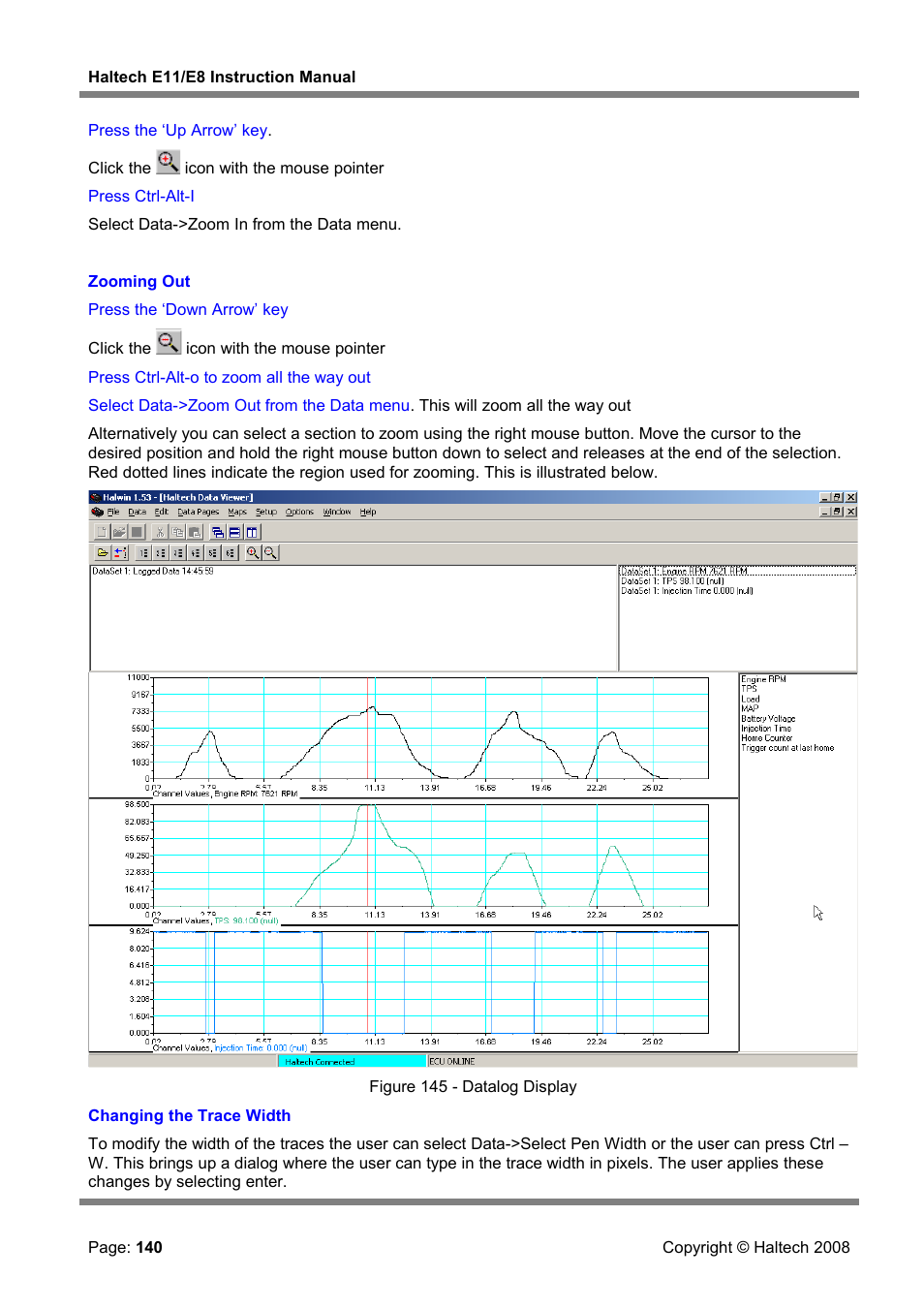
Task: Click the red-blue arrows dataset icon
Action: (x=120, y=552)
